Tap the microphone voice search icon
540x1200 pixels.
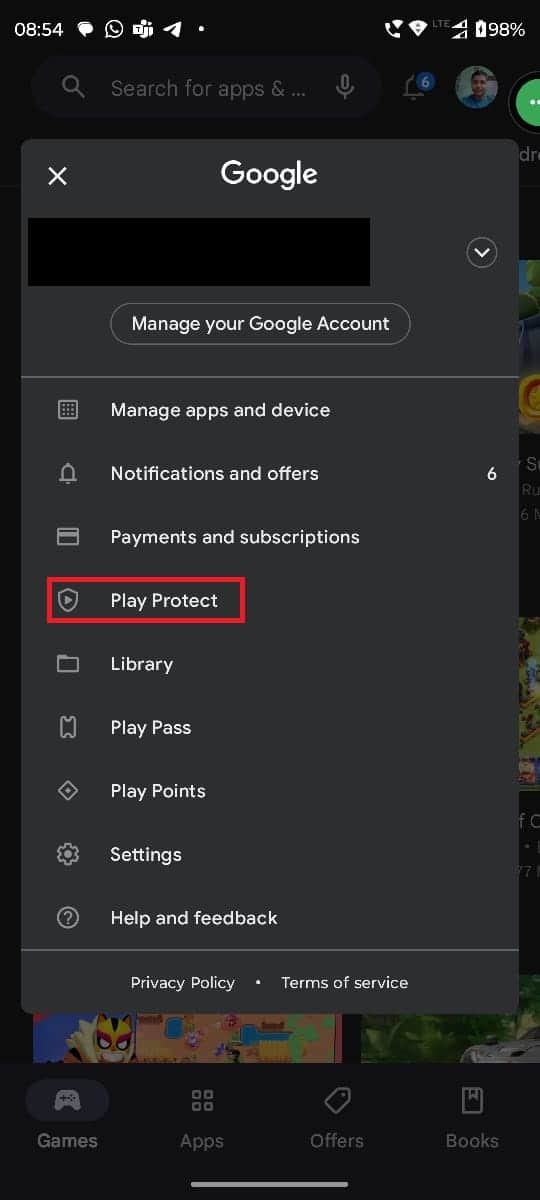point(345,88)
